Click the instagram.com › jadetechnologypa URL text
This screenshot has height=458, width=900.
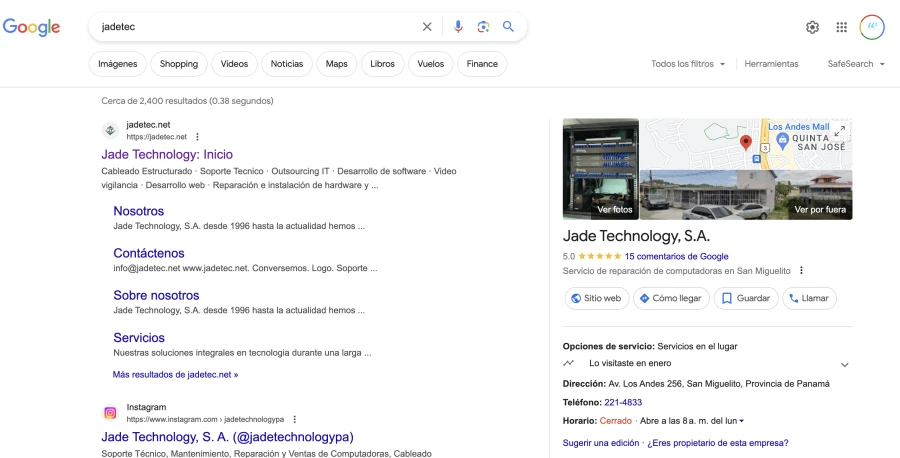(x=205, y=420)
